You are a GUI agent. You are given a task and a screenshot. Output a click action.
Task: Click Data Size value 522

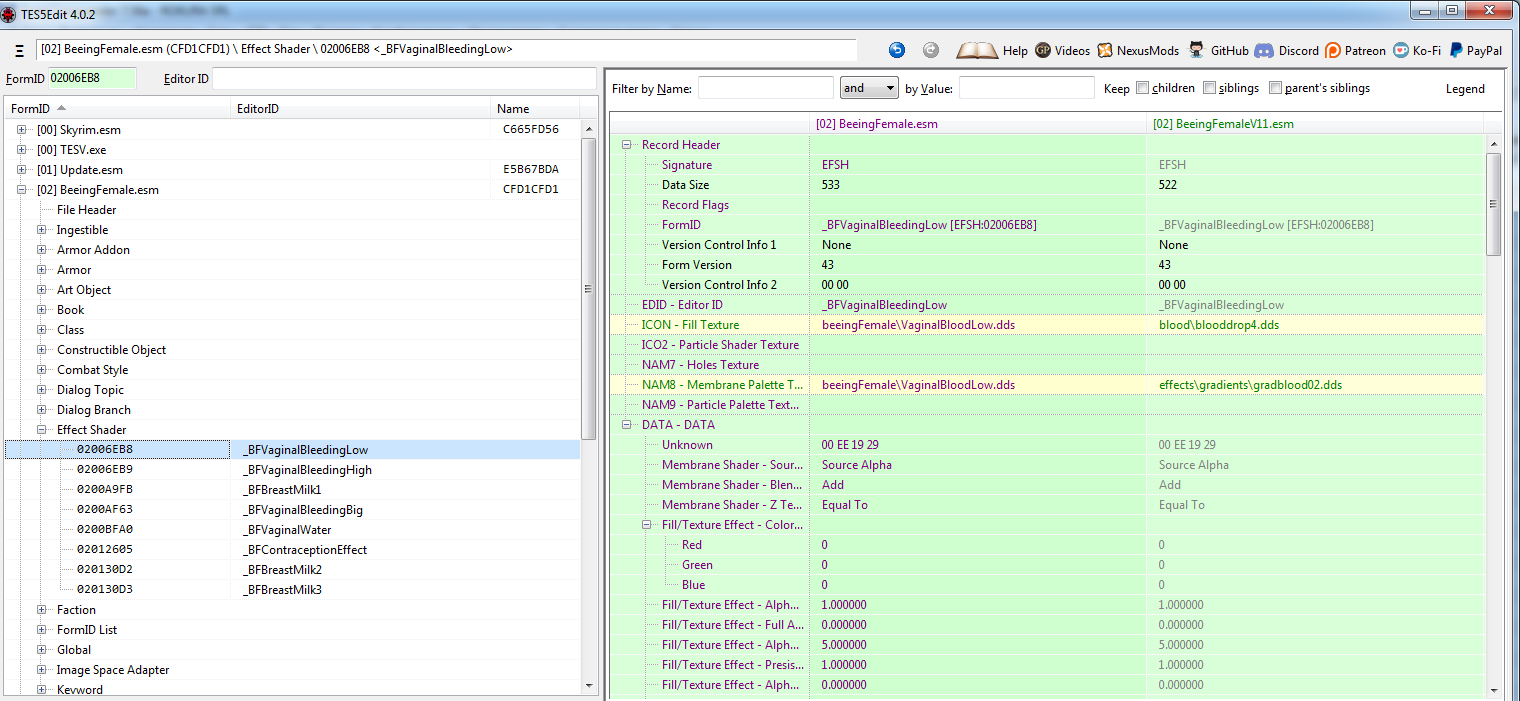coord(1168,185)
